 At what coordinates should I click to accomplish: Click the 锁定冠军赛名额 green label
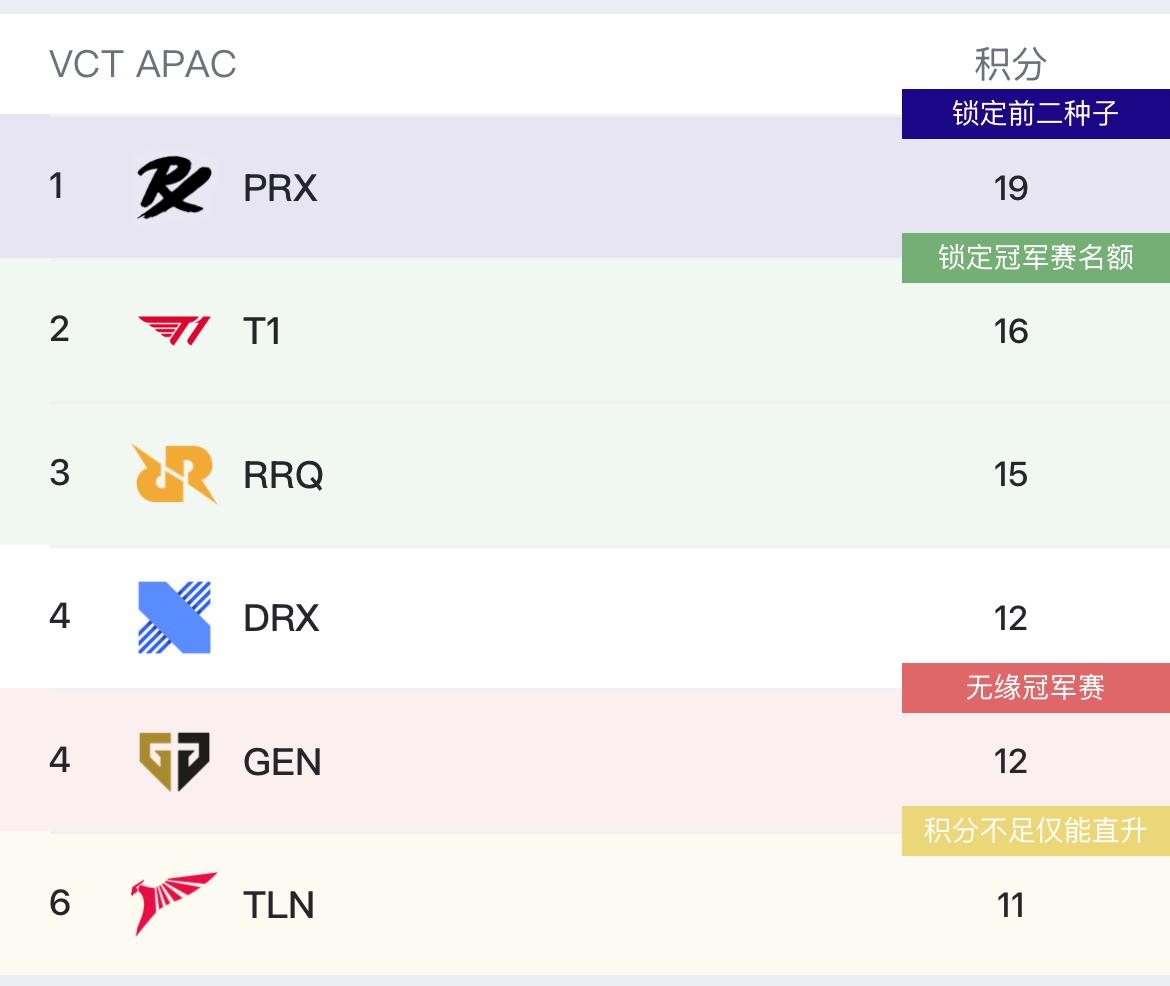pyautogui.click(x=1035, y=258)
